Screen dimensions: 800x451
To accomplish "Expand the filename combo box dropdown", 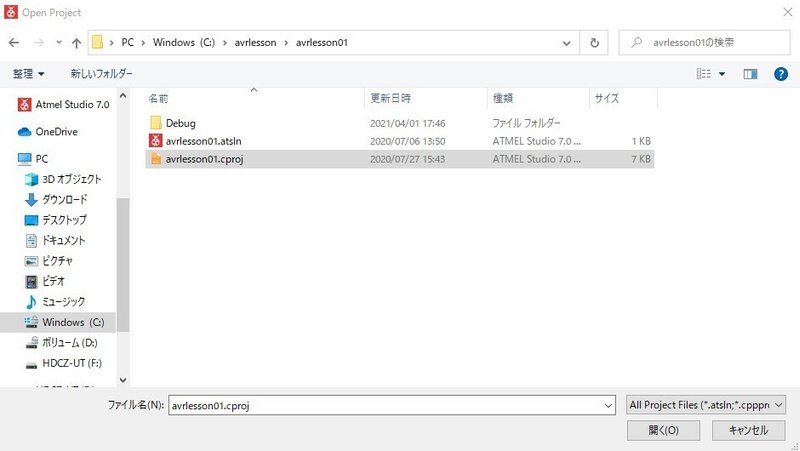I will 608,406.
